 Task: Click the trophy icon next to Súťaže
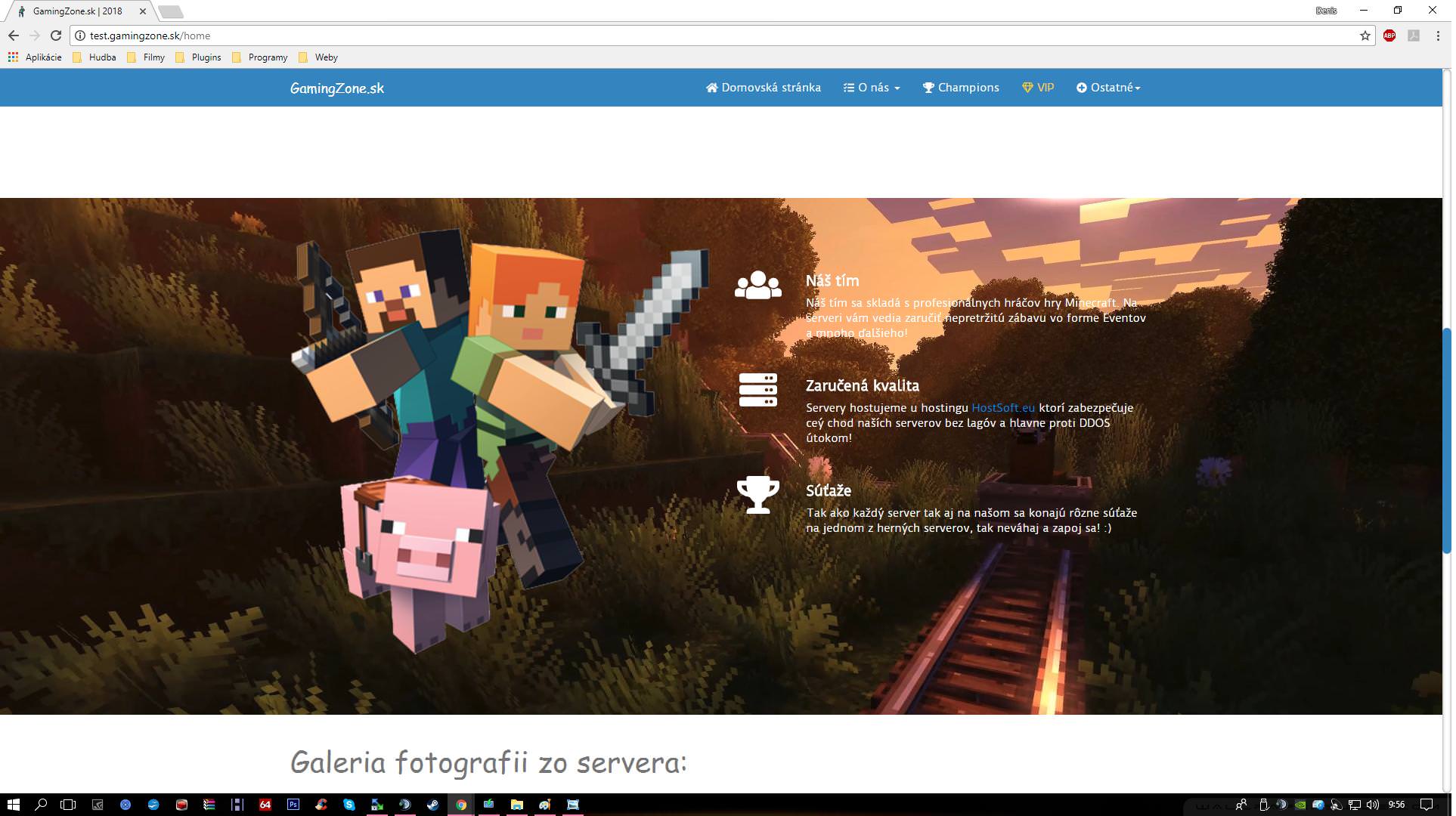tap(758, 495)
